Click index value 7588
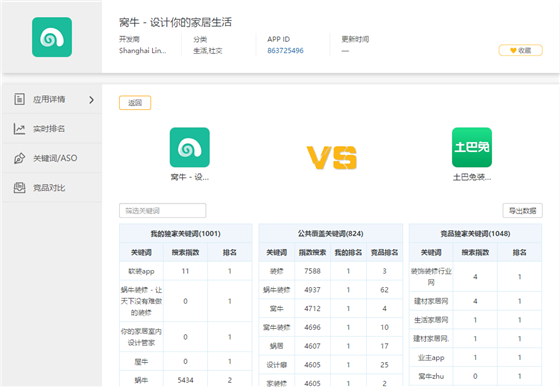This screenshot has height=387, width=560. 312,271
